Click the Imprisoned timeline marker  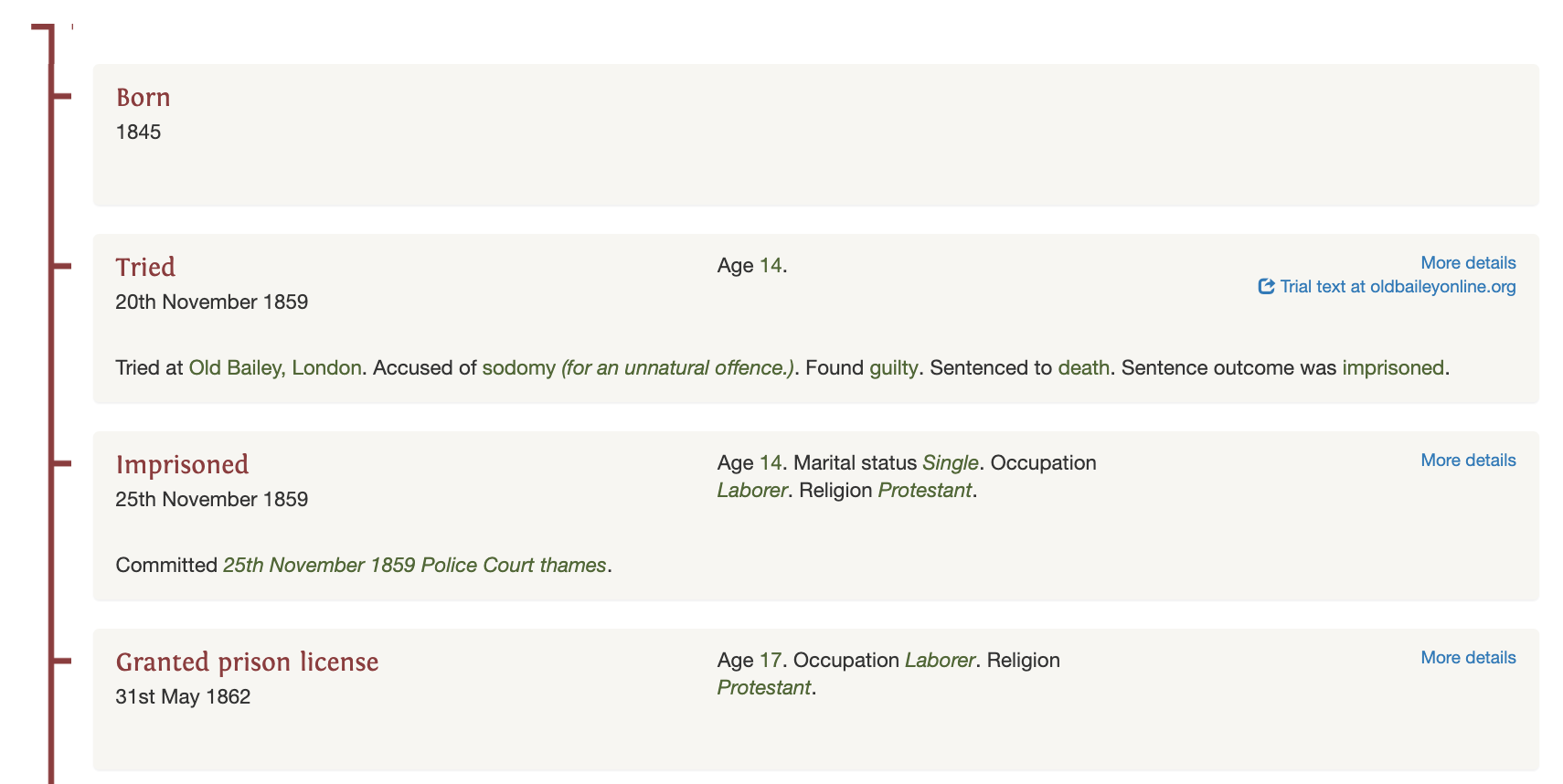click(61, 463)
